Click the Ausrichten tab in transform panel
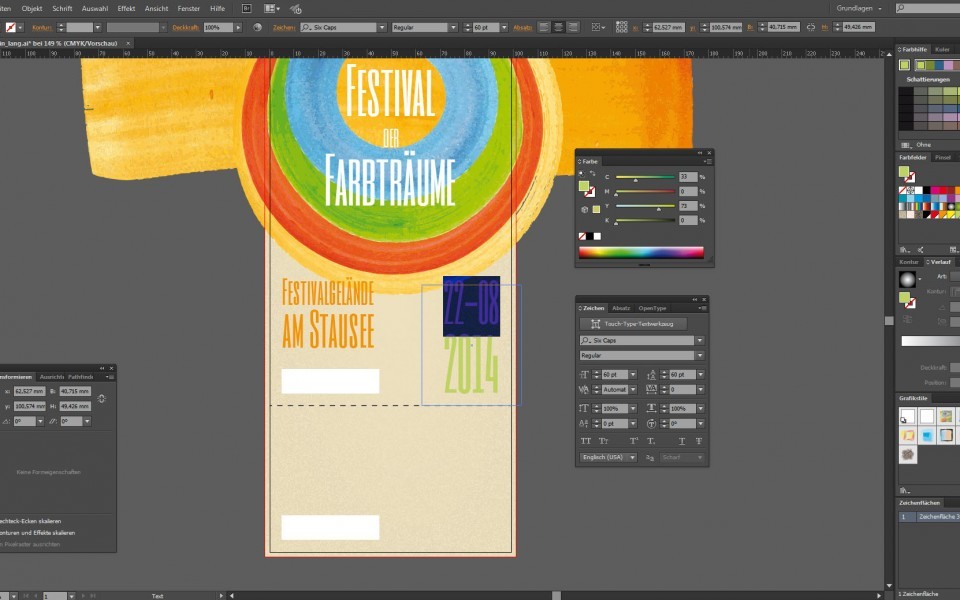The height and width of the screenshot is (600, 960). pos(51,377)
